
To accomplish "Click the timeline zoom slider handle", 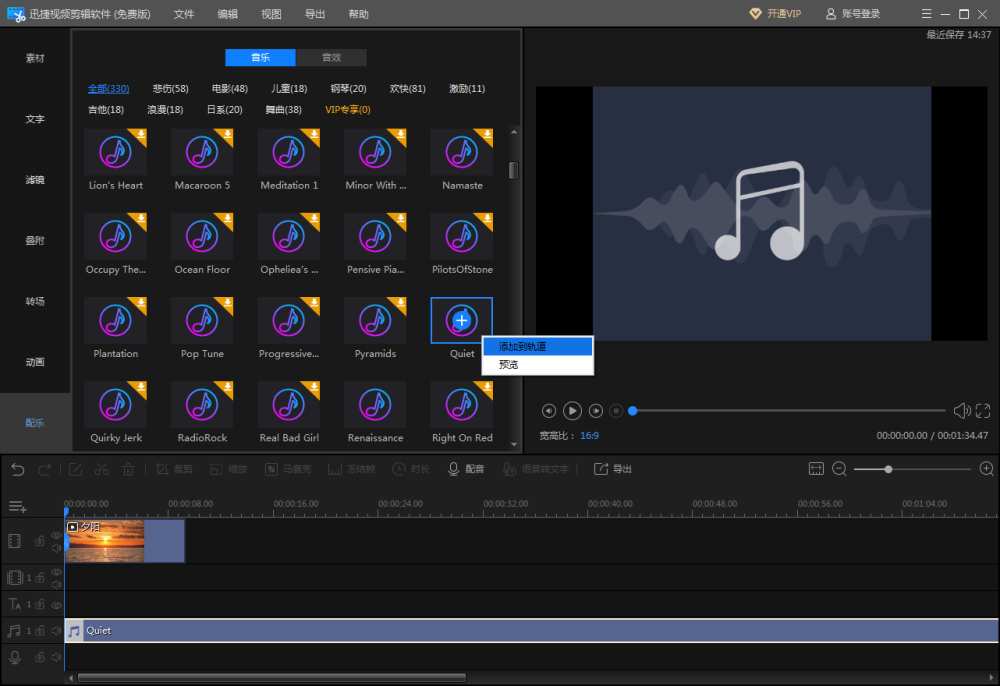I will click(888, 469).
